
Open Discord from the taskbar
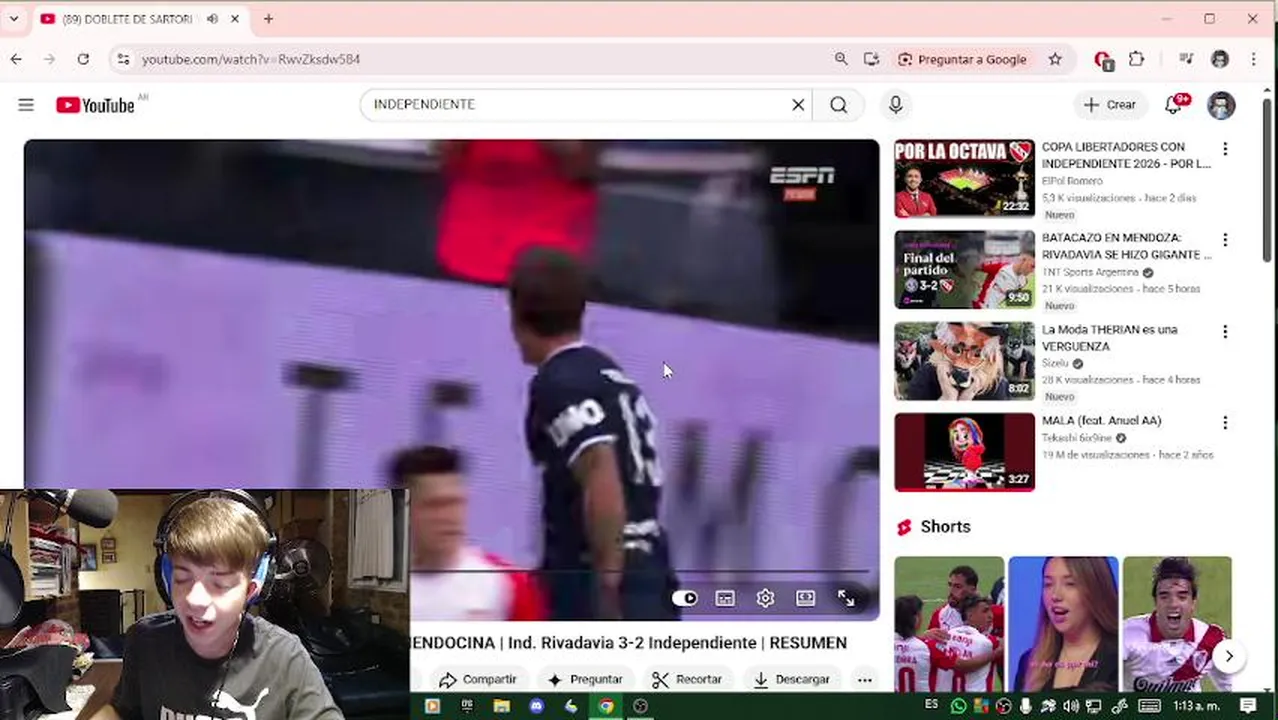click(x=536, y=706)
